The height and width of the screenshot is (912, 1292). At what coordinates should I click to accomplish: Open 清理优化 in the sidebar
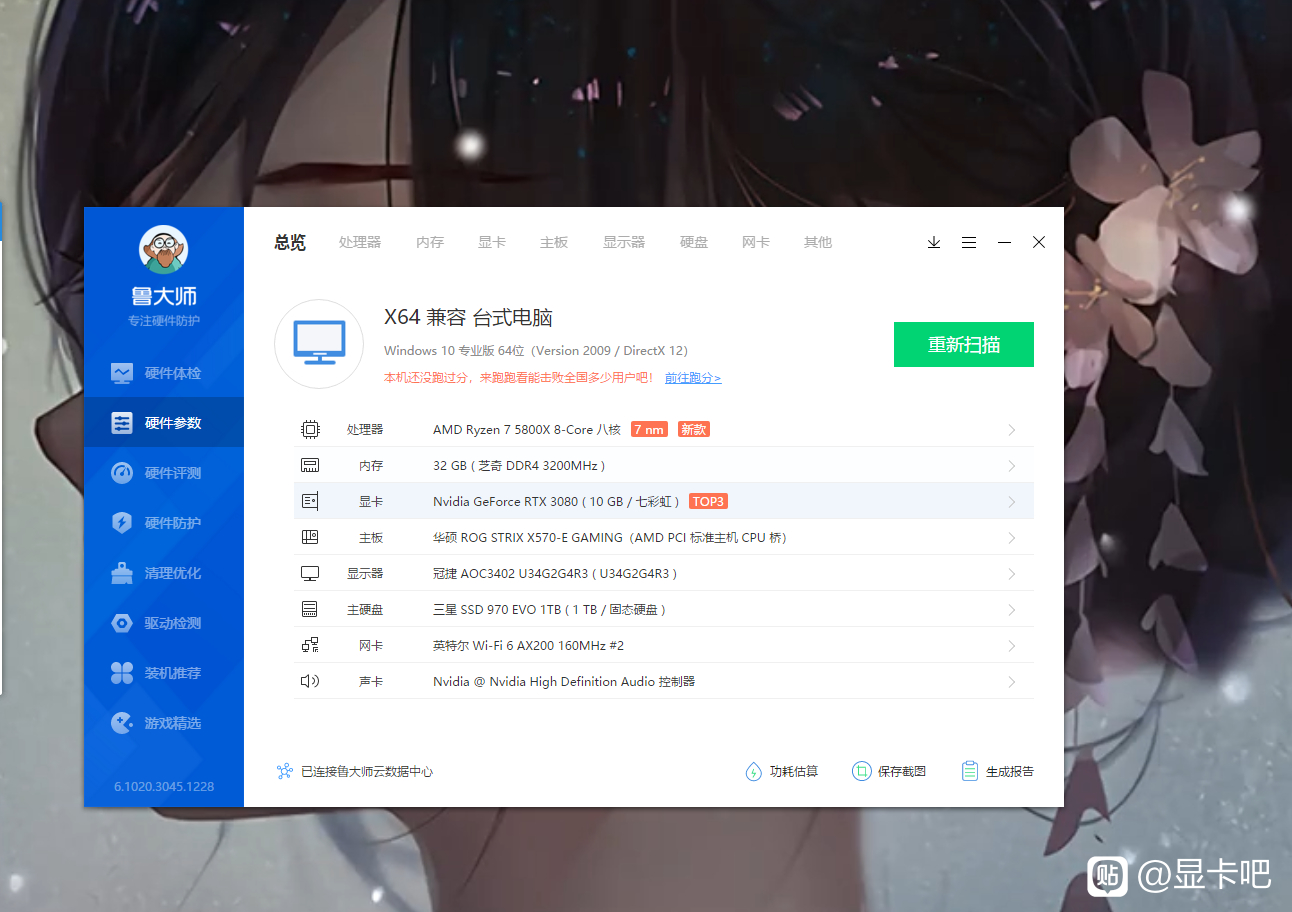(x=163, y=573)
